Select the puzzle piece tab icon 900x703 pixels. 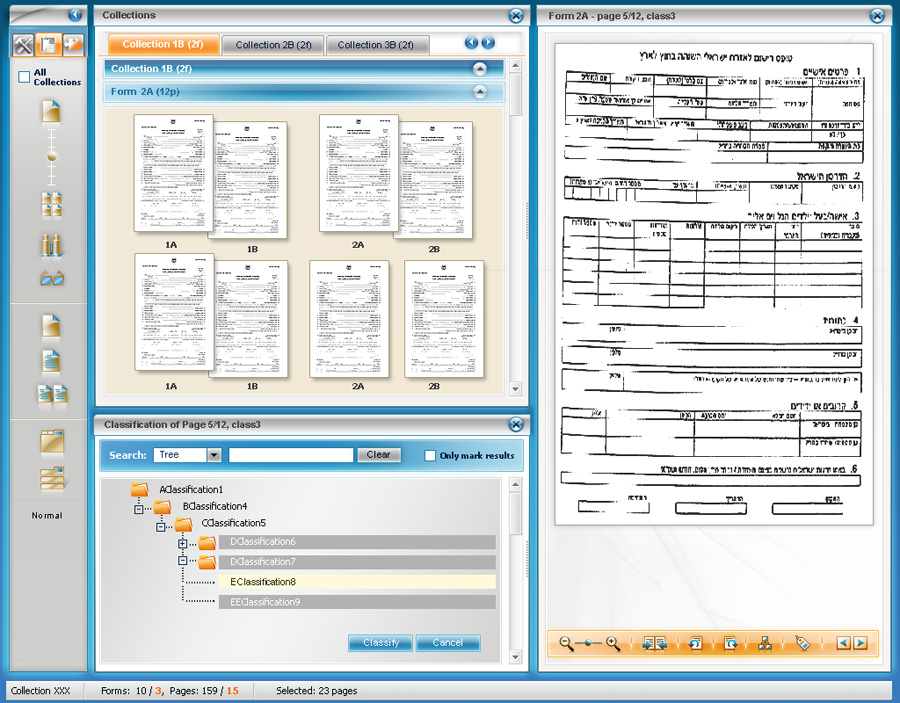point(73,44)
